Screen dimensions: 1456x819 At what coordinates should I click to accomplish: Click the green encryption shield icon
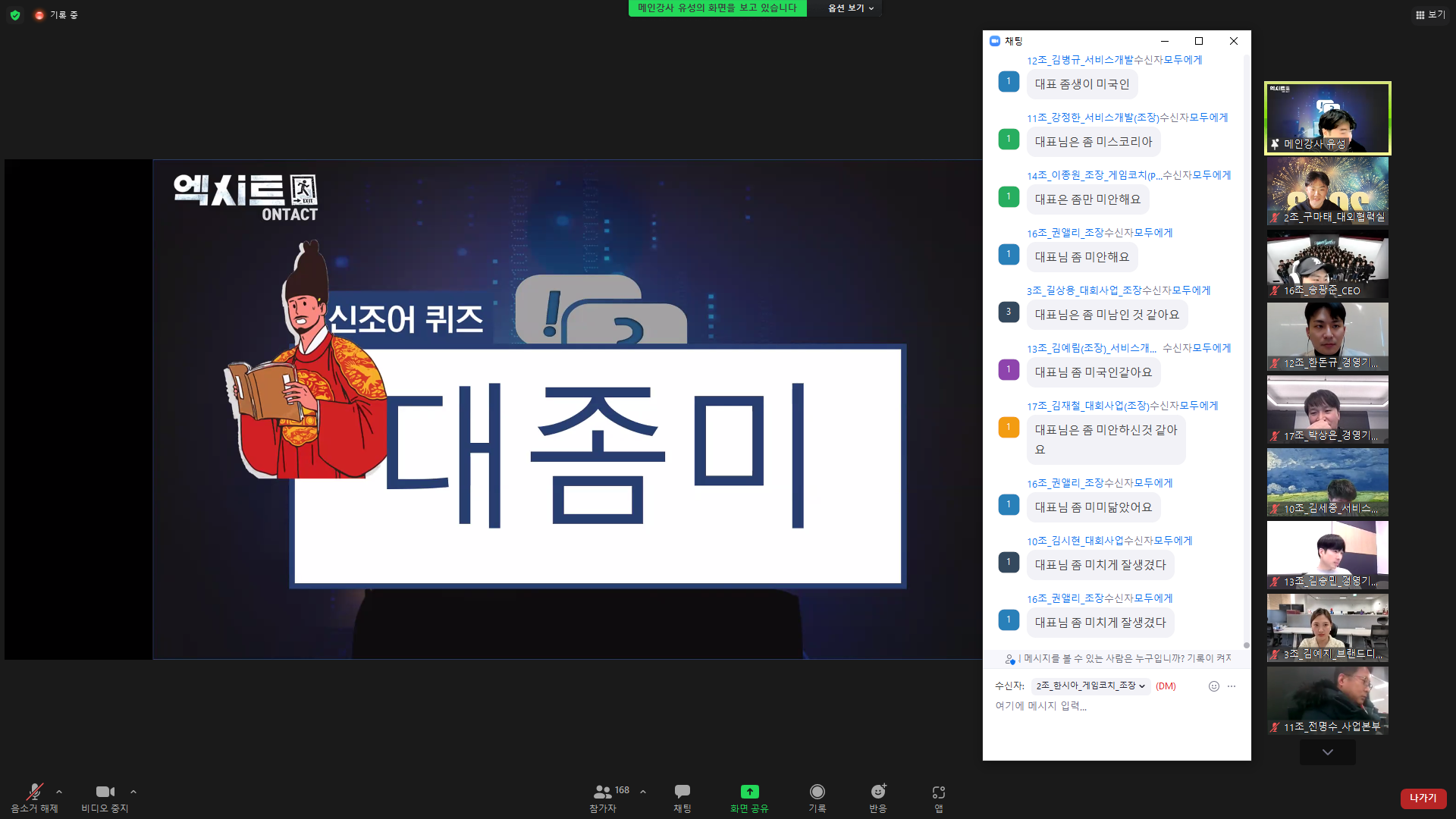pos(15,15)
